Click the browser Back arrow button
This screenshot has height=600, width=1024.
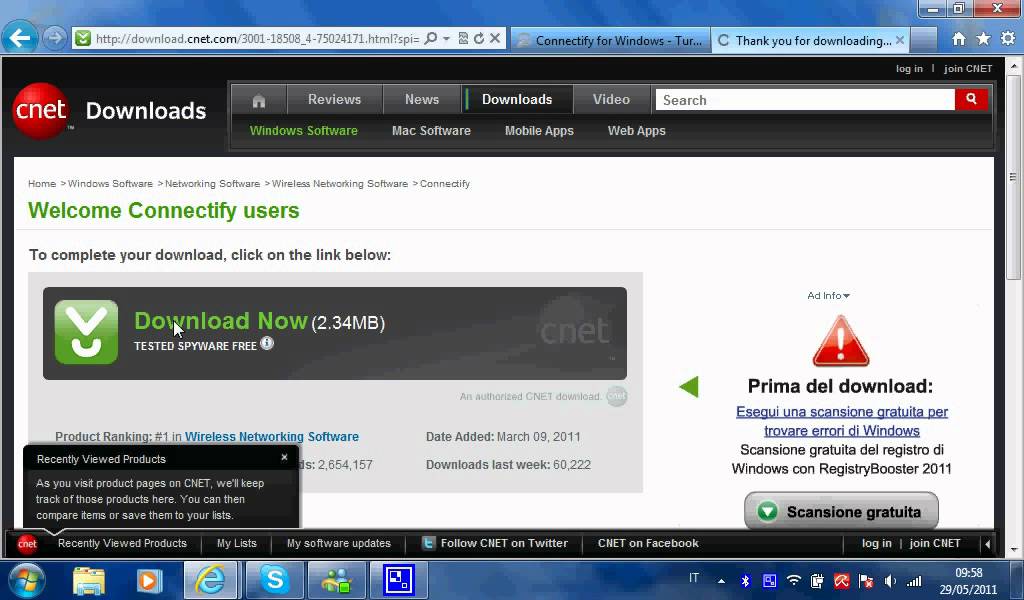pos(20,38)
